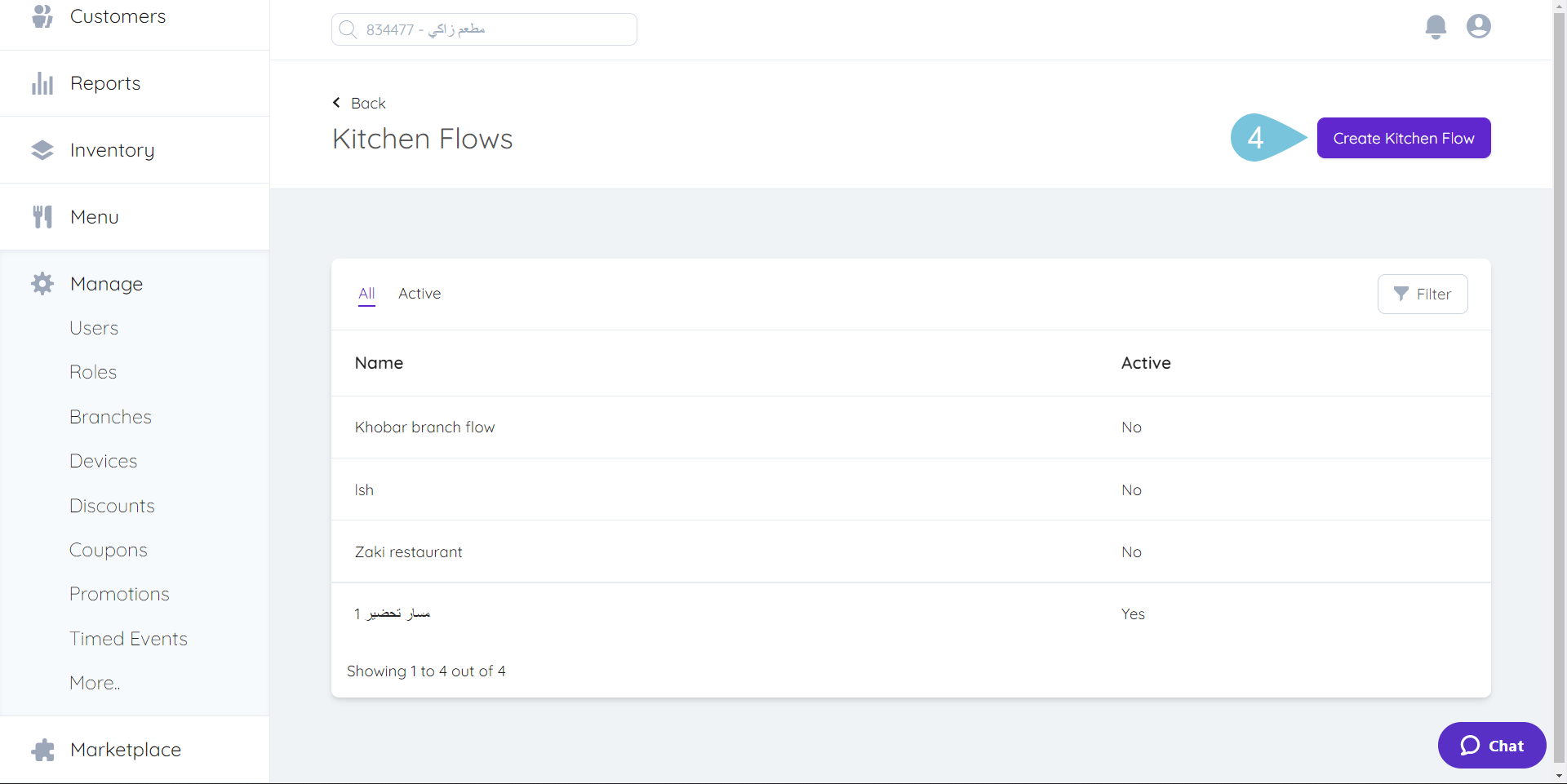
Task: Open the Customers section icon
Action: [42, 16]
